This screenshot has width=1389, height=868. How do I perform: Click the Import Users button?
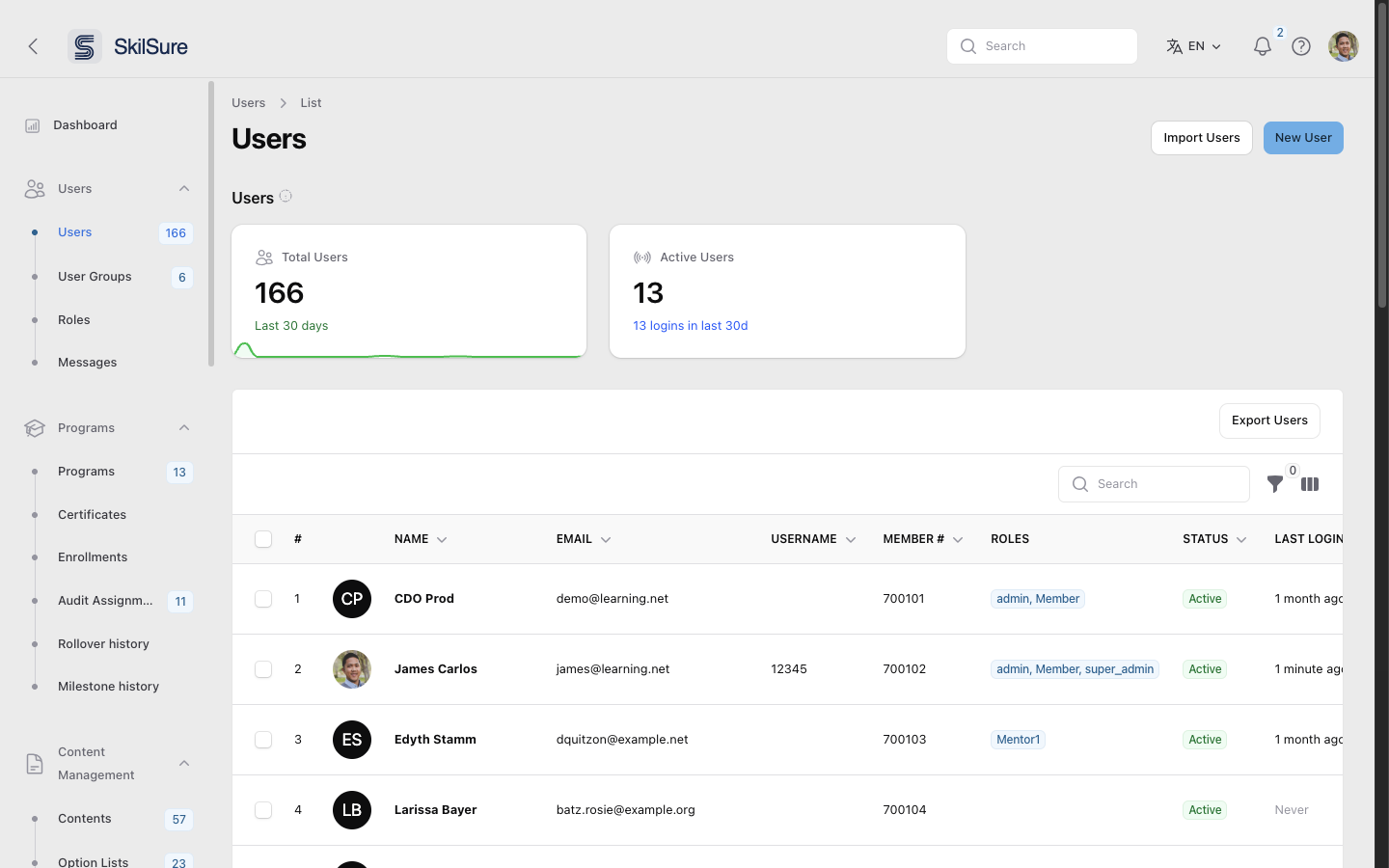click(1202, 138)
